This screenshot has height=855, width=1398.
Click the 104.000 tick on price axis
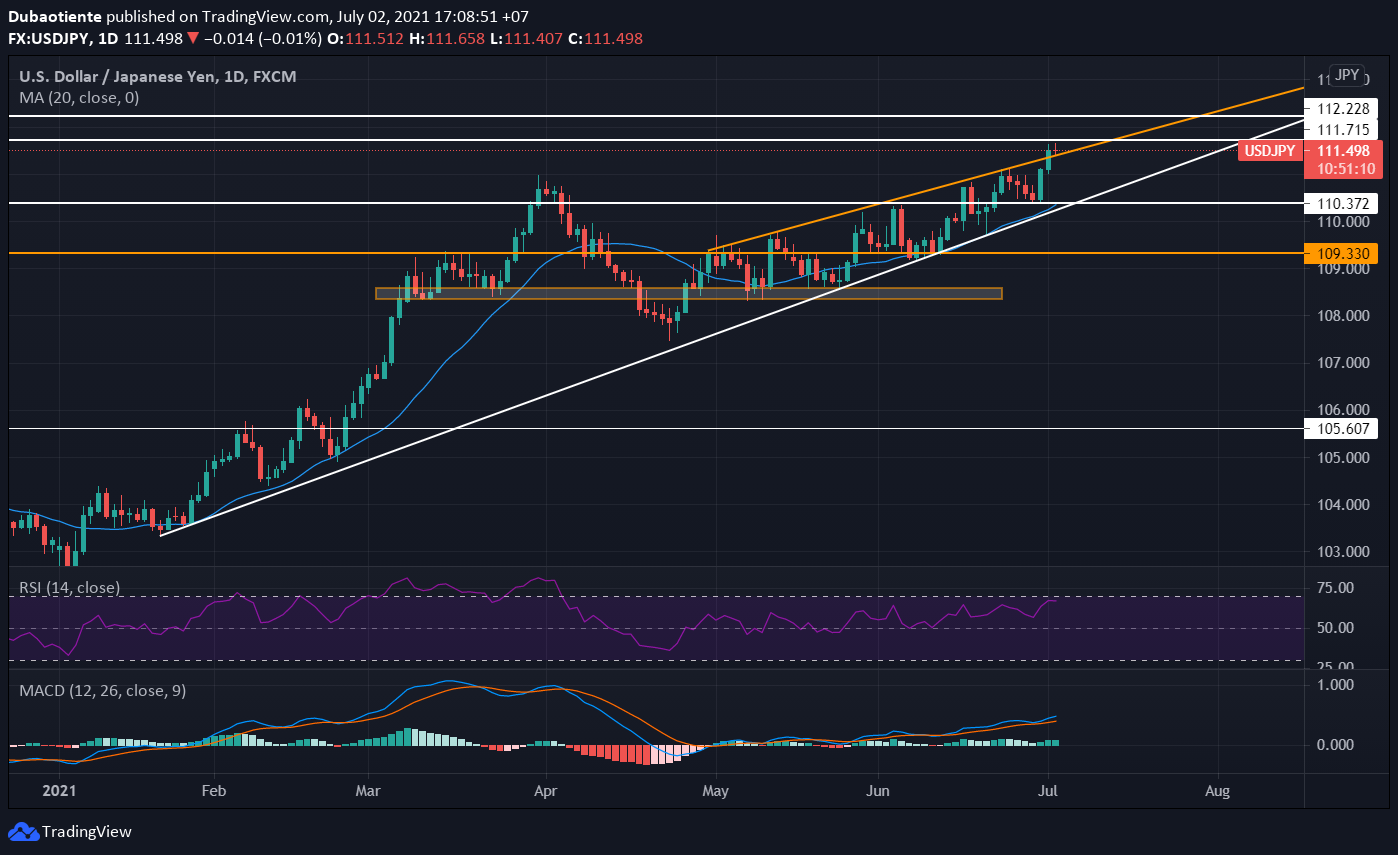pyautogui.click(x=1342, y=505)
